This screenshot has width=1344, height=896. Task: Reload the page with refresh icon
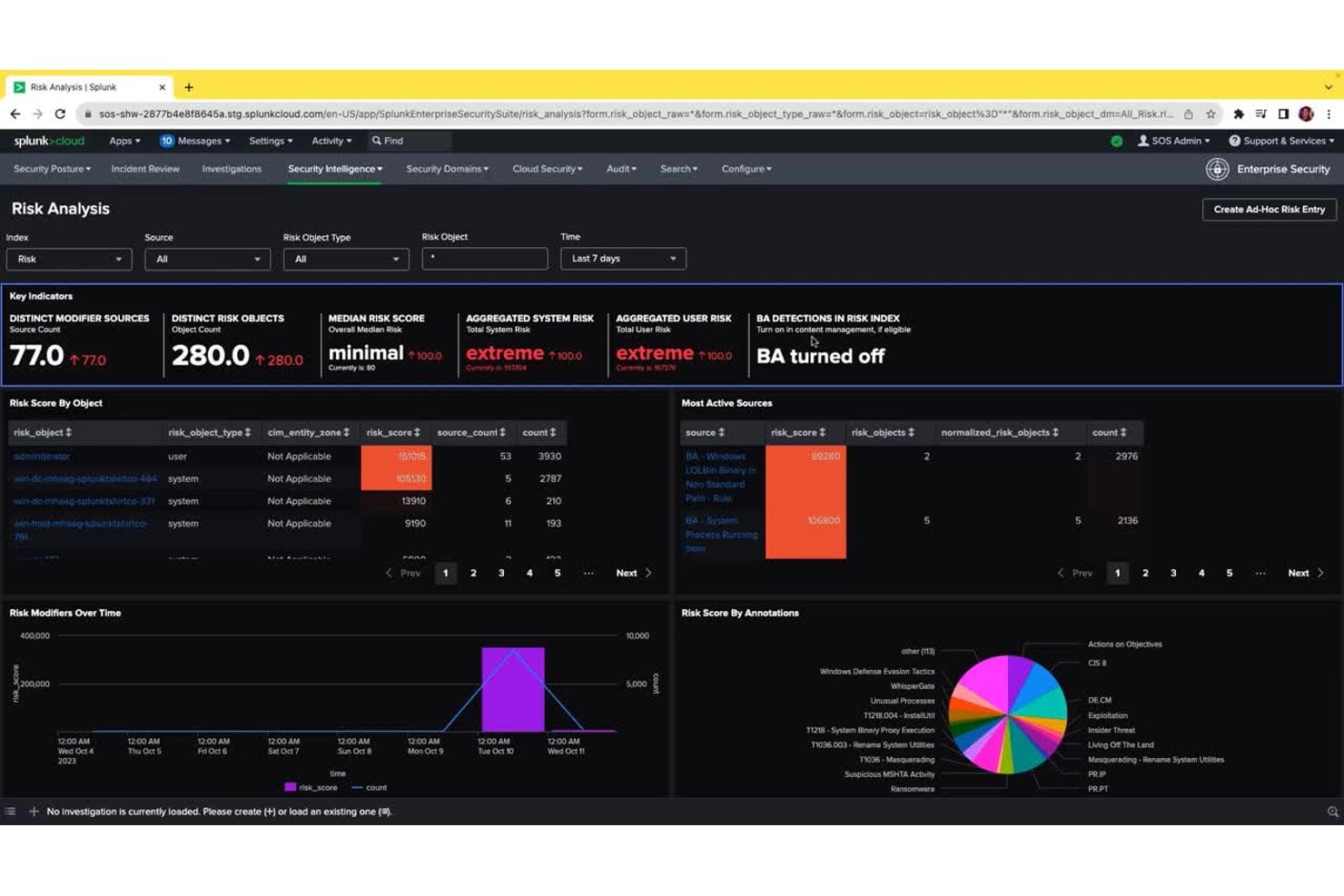point(60,114)
